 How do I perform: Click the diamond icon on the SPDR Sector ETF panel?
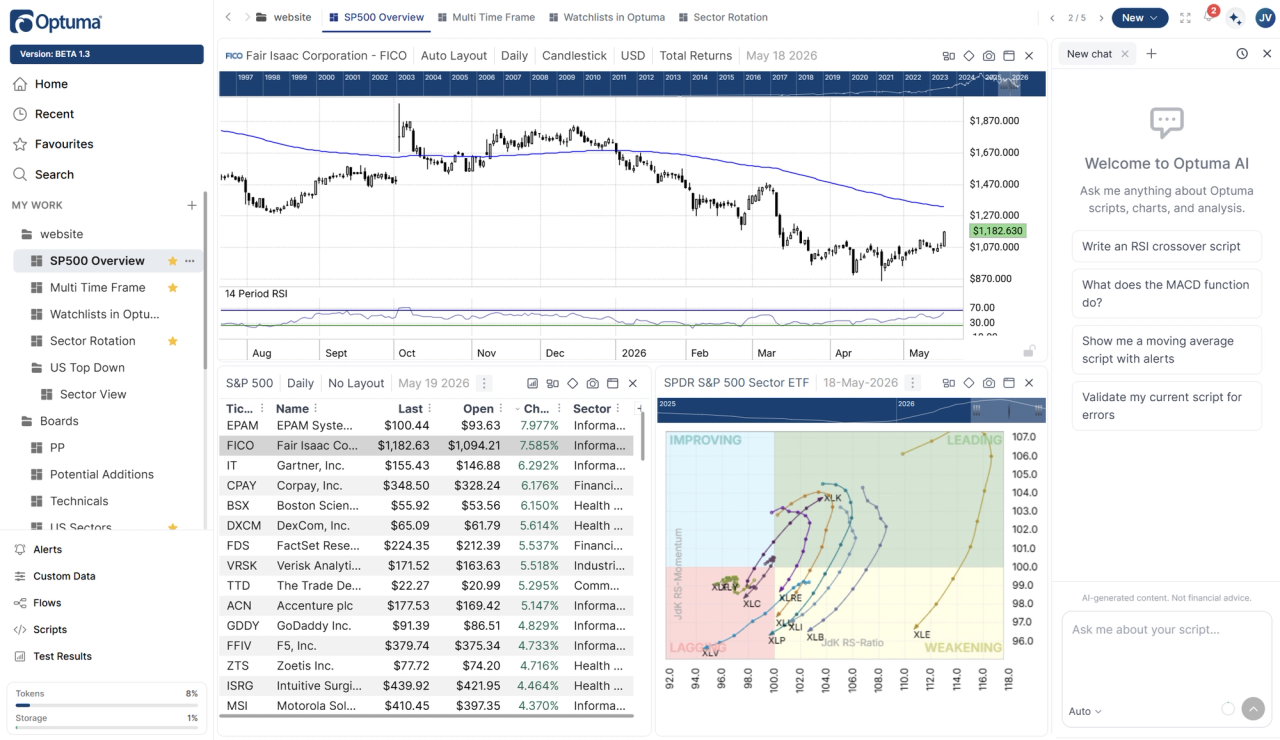click(x=968, y=383)
